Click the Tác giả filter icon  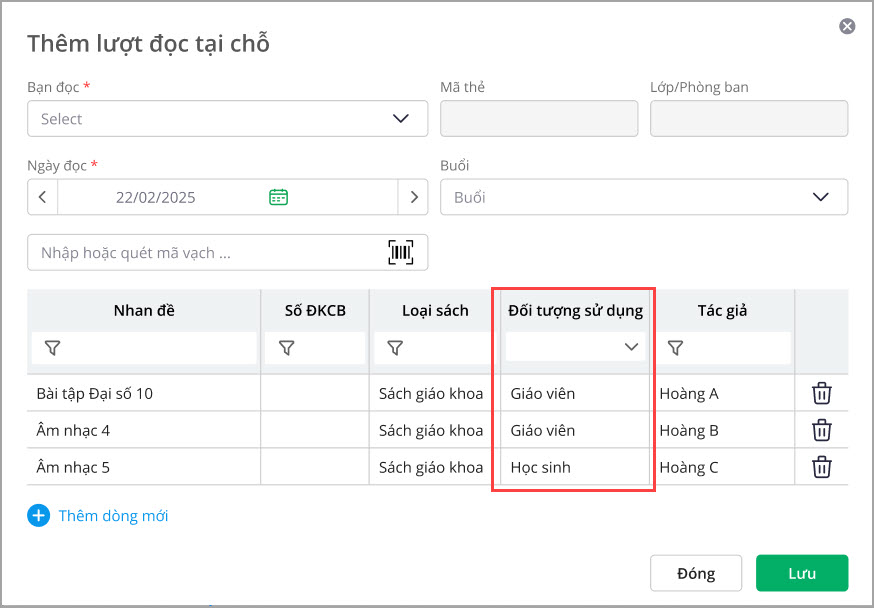point(676,348)
